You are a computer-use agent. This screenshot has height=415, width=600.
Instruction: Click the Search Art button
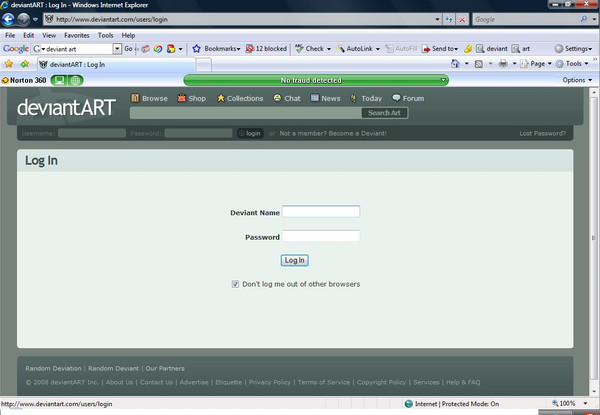click(x=385, y=113)
